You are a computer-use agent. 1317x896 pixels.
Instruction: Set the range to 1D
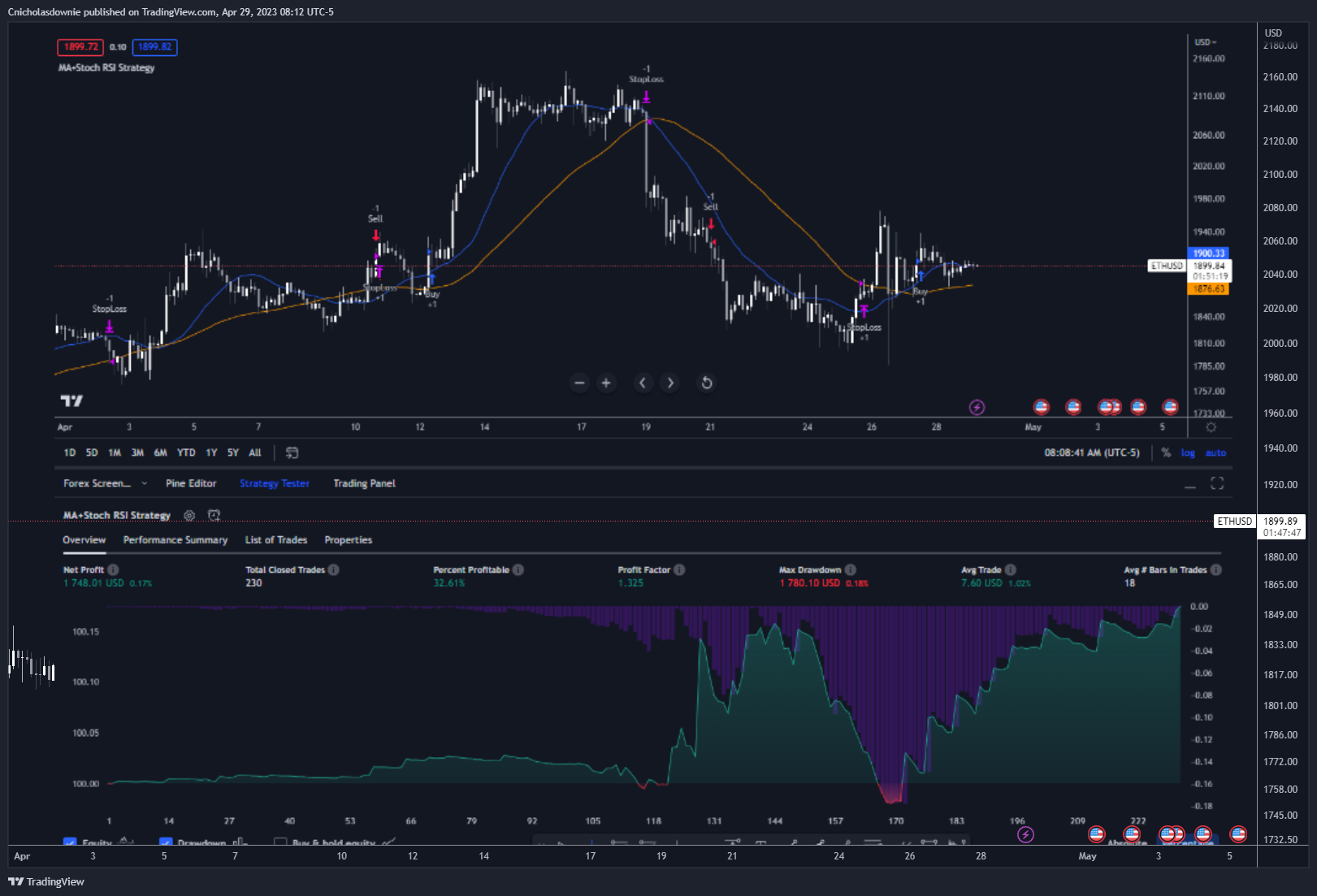[x=70, y=452]
